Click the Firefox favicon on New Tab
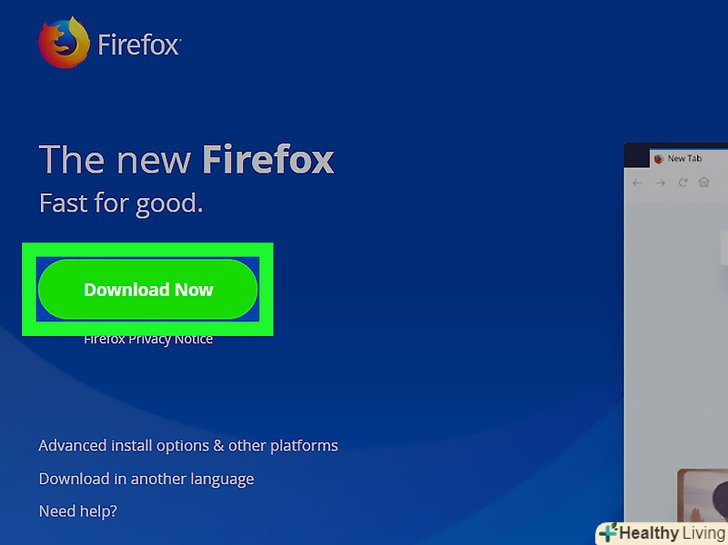 pos(658,159)
